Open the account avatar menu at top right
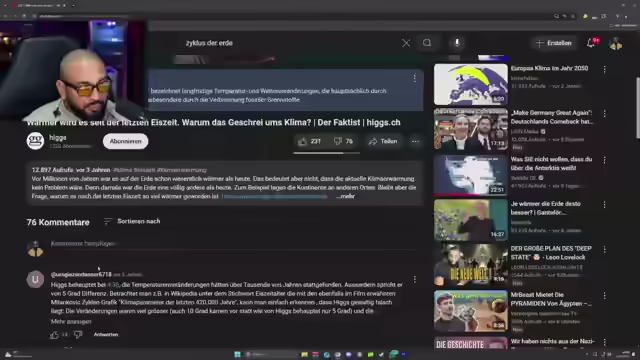 tap(616, 43)
